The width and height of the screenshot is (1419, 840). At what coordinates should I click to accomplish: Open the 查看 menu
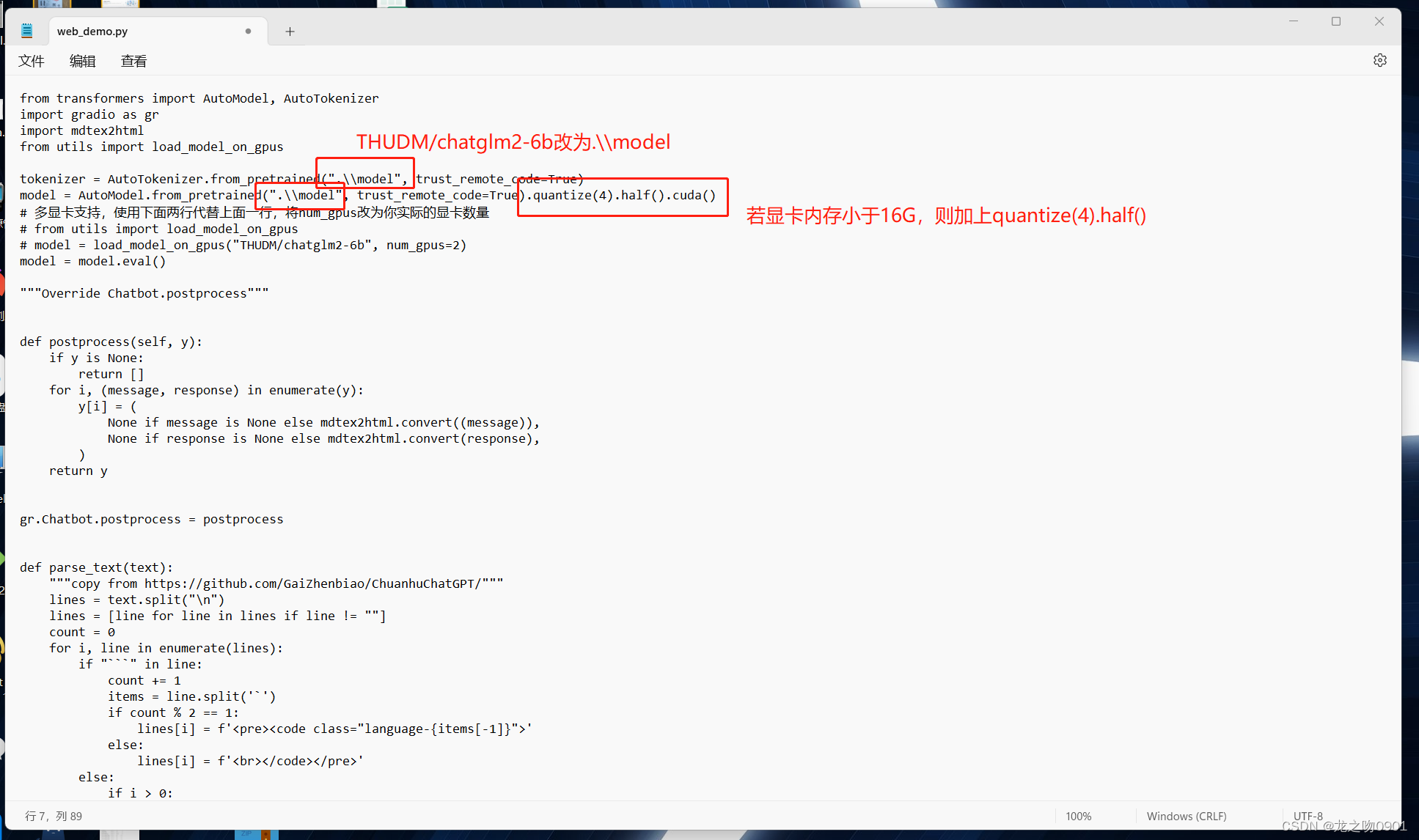(x=133, y=61)
